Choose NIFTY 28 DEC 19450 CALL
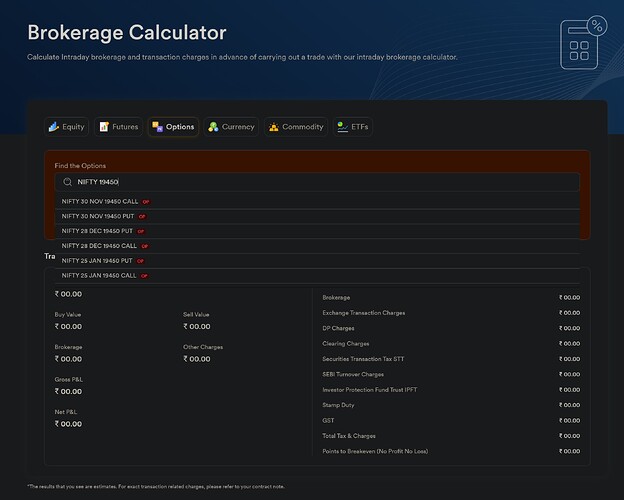624x500 pixels. coord(317,246)
